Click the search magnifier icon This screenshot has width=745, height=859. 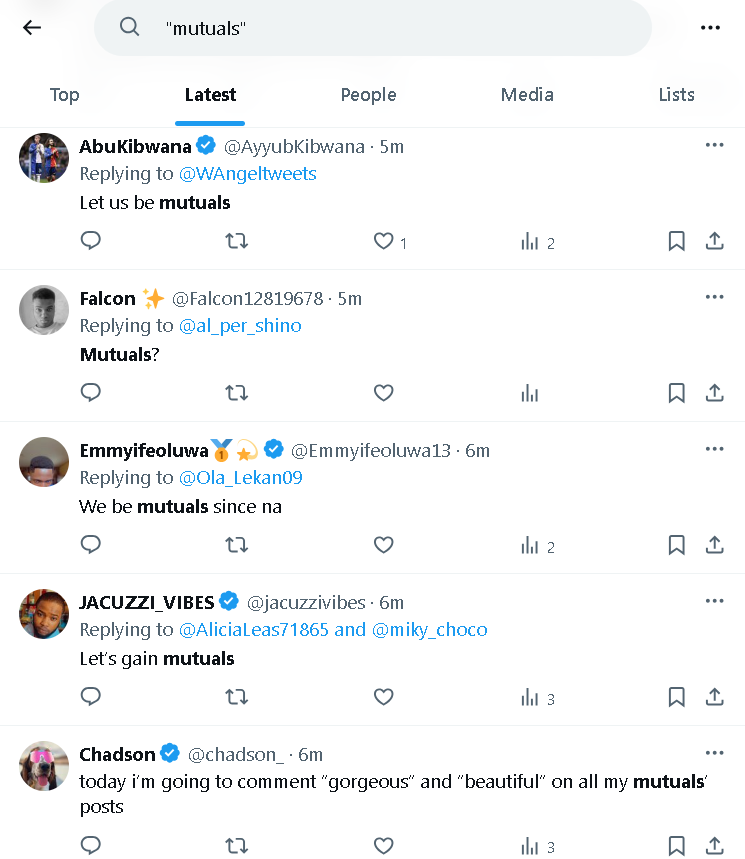tap(129, 27)
